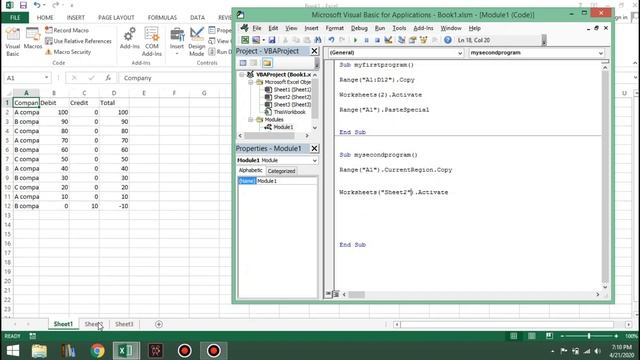Open the mysecondprogram procedure dropdown
The image size is (640, 360).
tap(600, 53)
